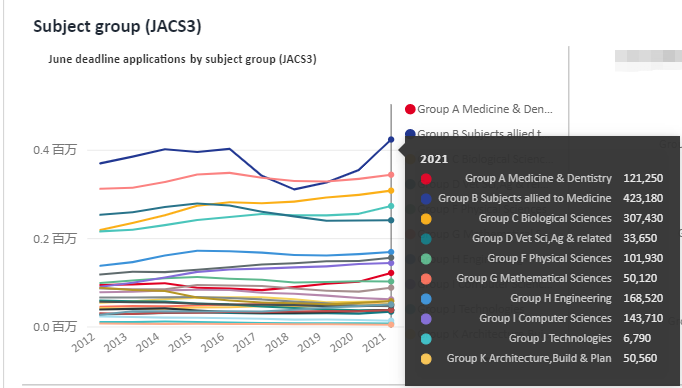Image resolution: width=682 pixels, height=388 pixels.
Task: Click the turquoise line's 2021 data point
Action: (391, 206)
